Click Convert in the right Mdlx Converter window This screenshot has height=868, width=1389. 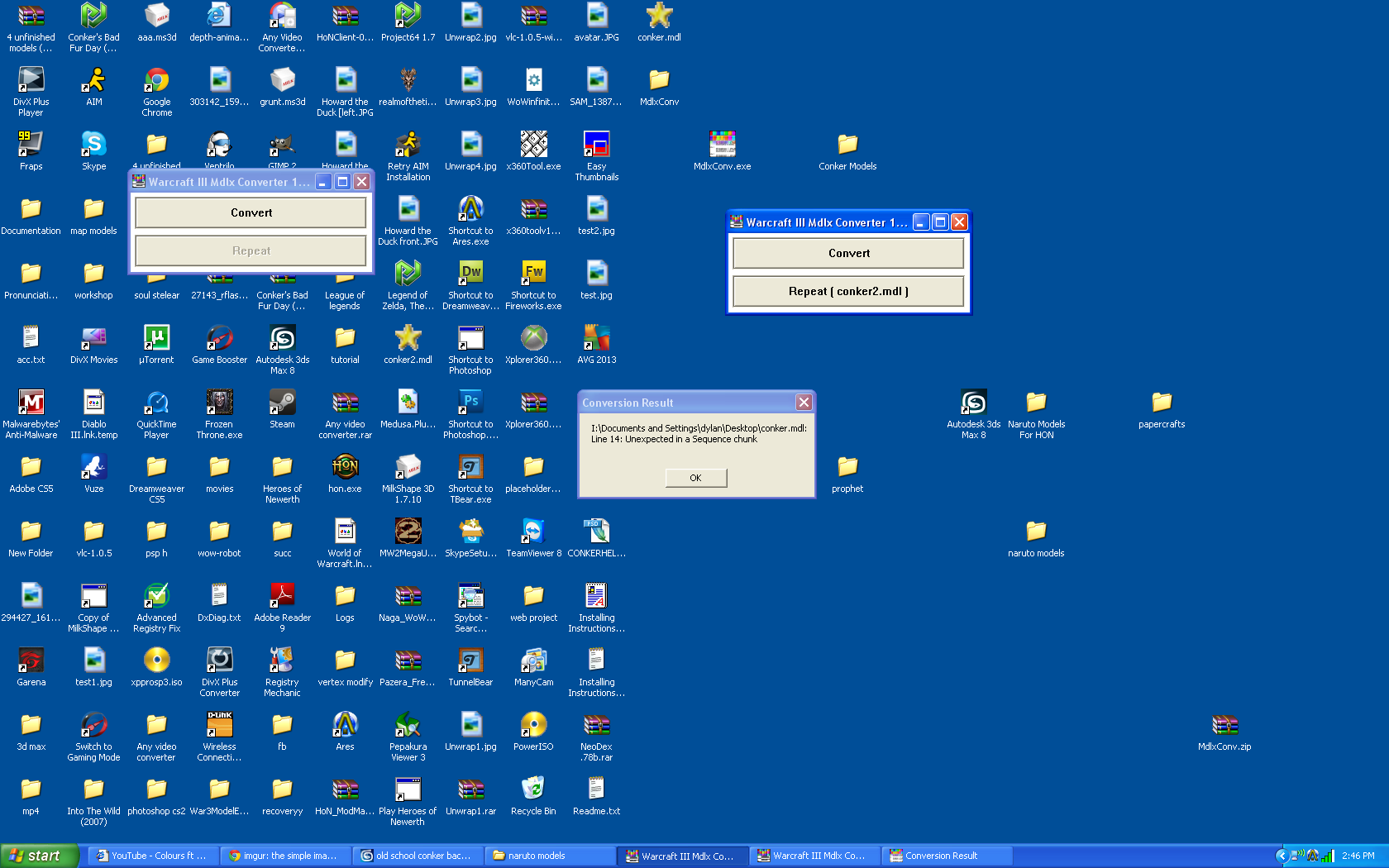coord(848,253)
